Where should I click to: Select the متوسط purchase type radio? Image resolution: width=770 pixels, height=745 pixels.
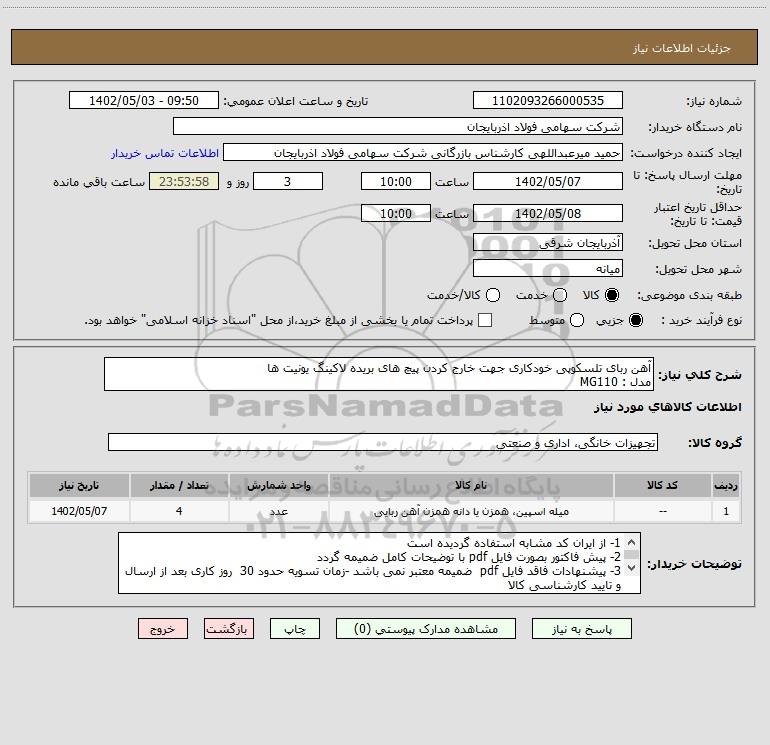(577, 320)
